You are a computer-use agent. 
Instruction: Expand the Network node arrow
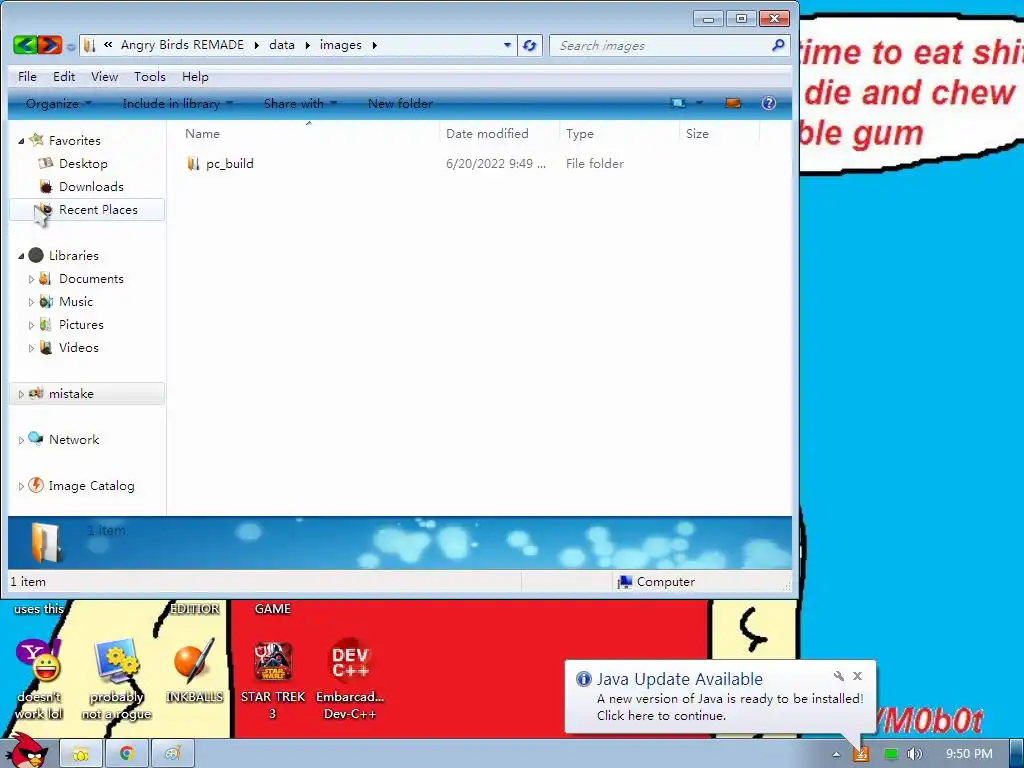[21, 440]
